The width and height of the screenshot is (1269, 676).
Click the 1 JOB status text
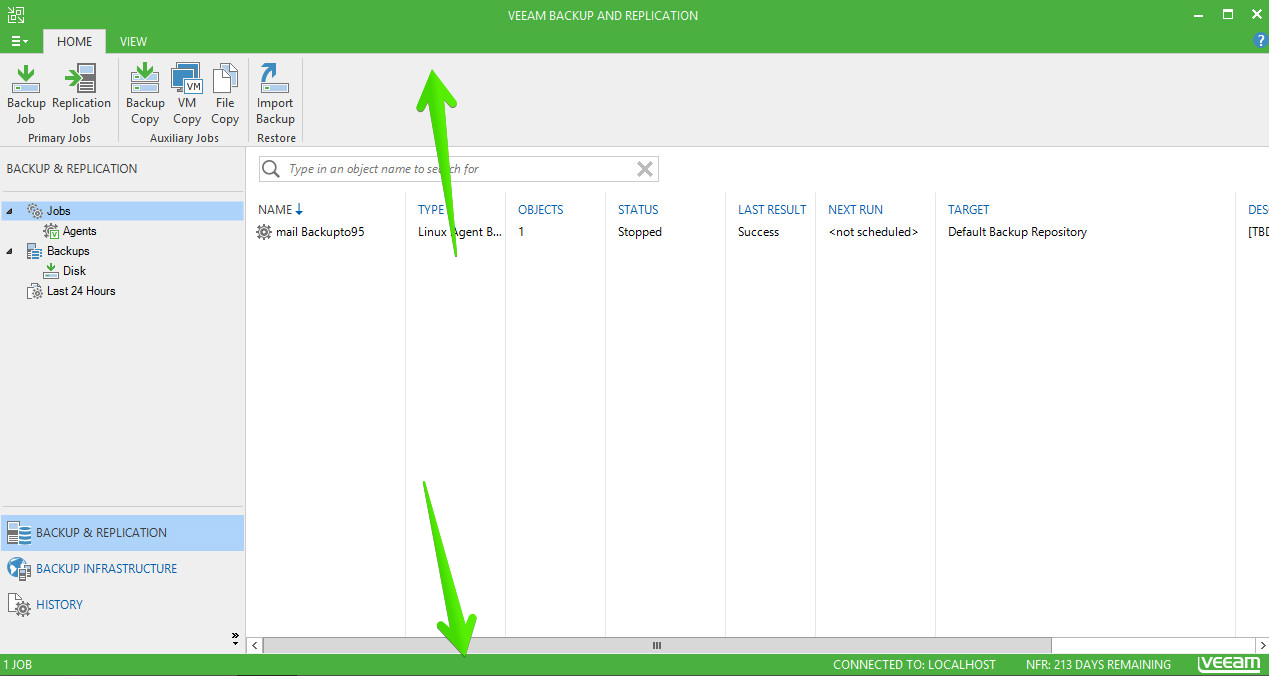[17, 665]
